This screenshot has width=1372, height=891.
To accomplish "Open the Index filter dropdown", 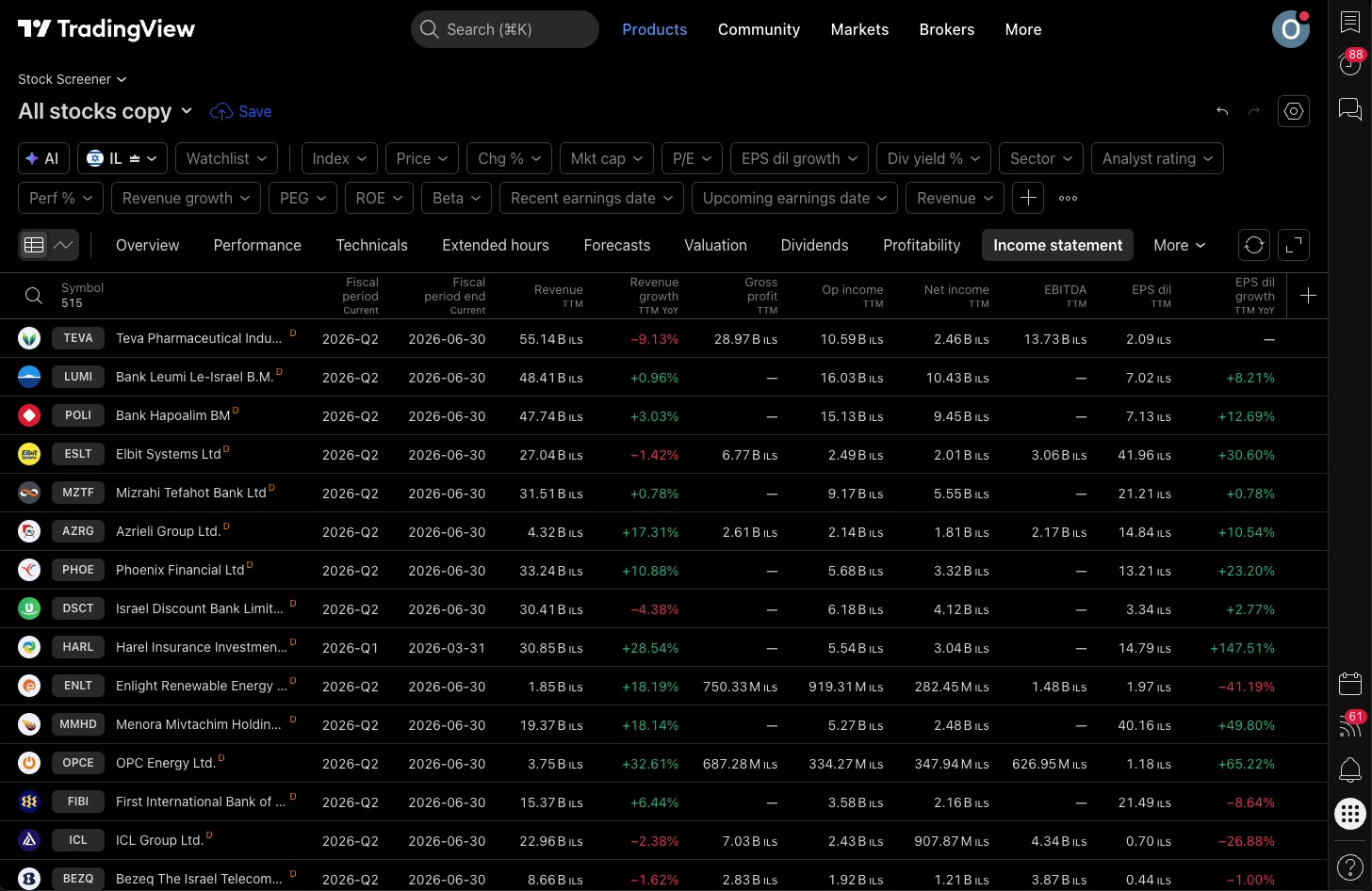I will [339, 158].
